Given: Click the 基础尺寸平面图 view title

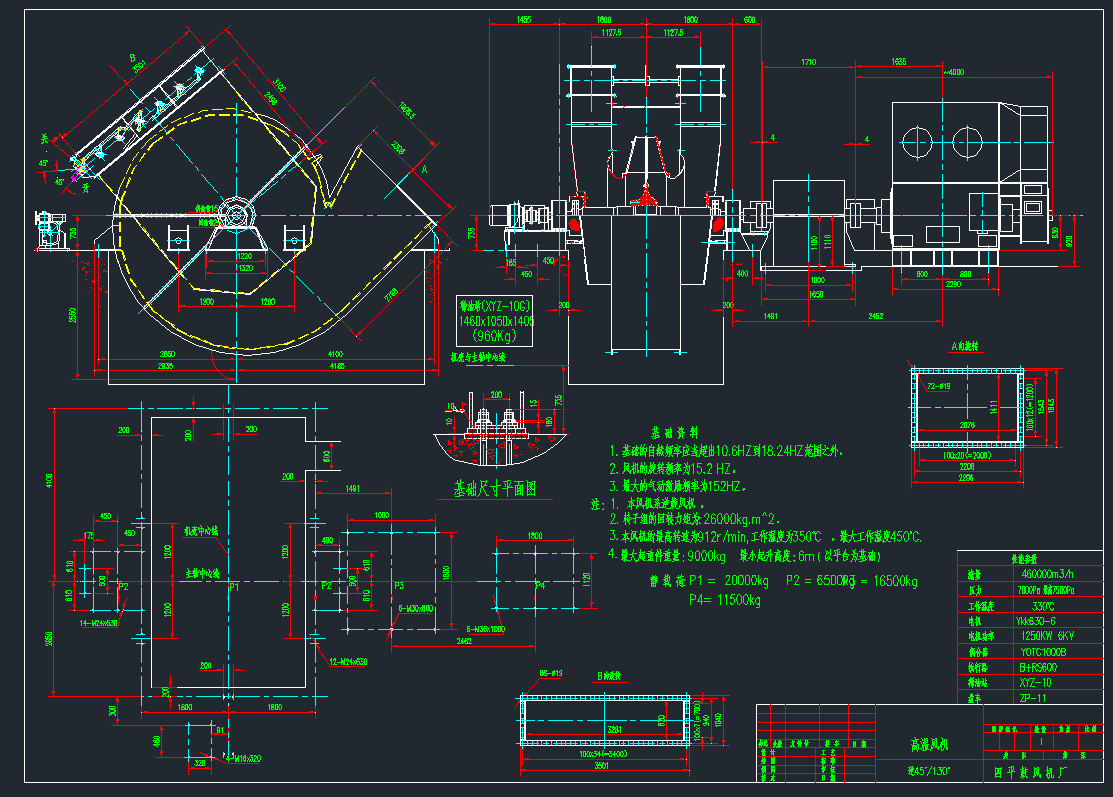Looking at the screenshot, I should pyautogui.click(x=496, y=490).
